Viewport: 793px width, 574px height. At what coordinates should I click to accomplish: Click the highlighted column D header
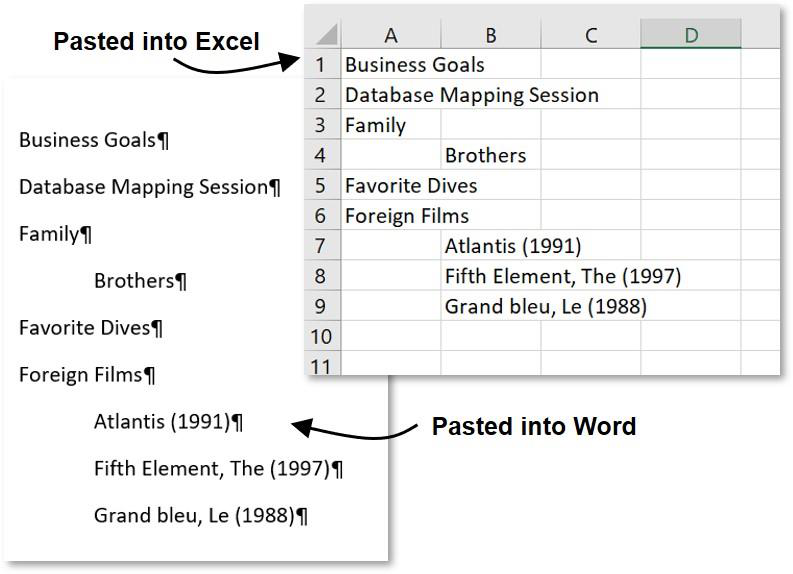coord(691,35)
